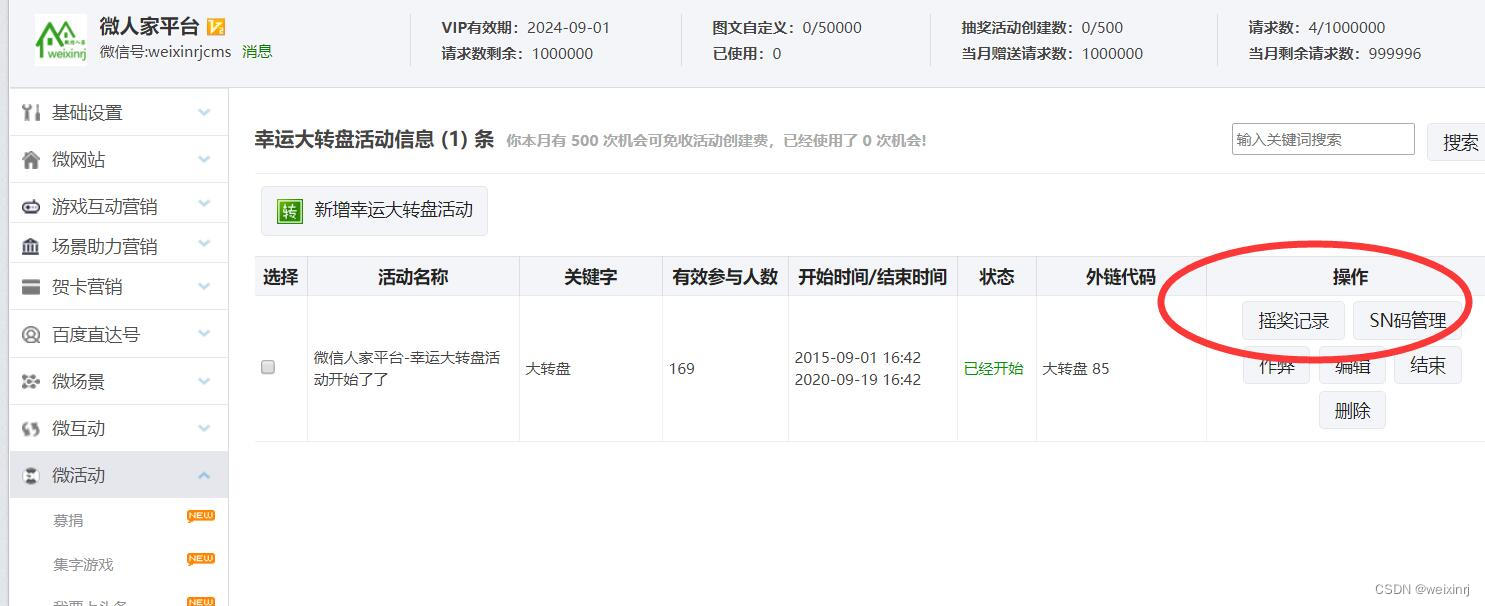The image size is (1485, 606).
Task: Click the 搜索 button
Action: [1457, 142]
